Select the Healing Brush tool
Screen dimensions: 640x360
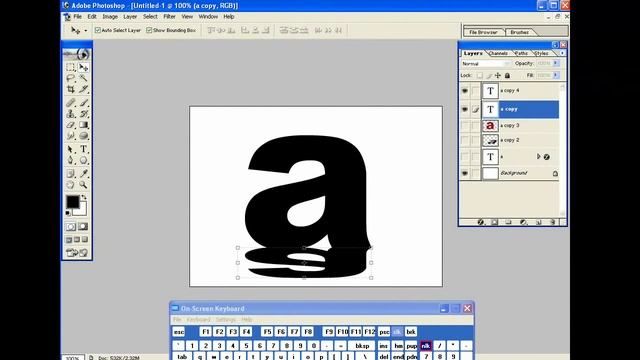tap(71, 102)
